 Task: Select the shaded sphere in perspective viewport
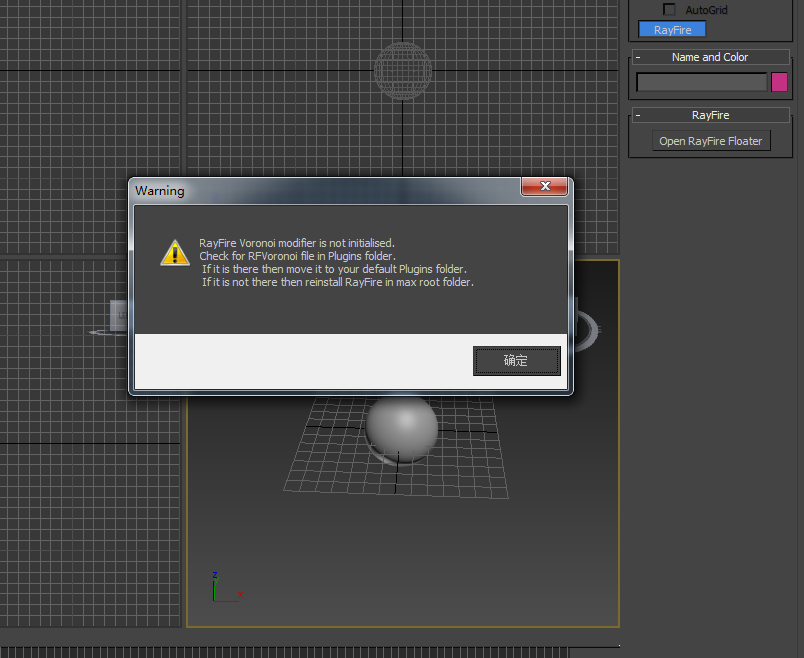click(x=402, y=430)
